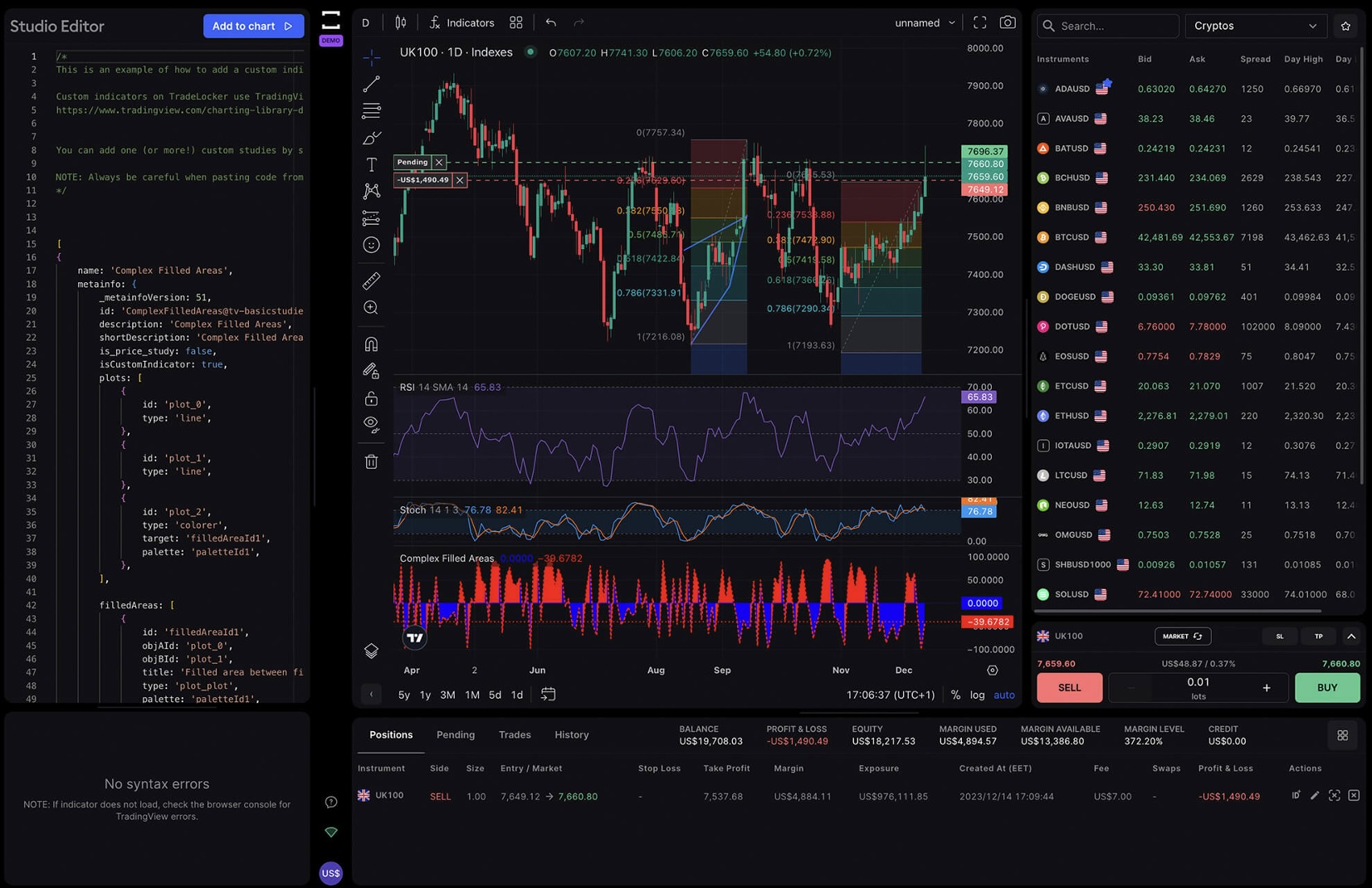Select the Text annotation tool
This screenshot has height=888, width=1372.
pos(371,164)
